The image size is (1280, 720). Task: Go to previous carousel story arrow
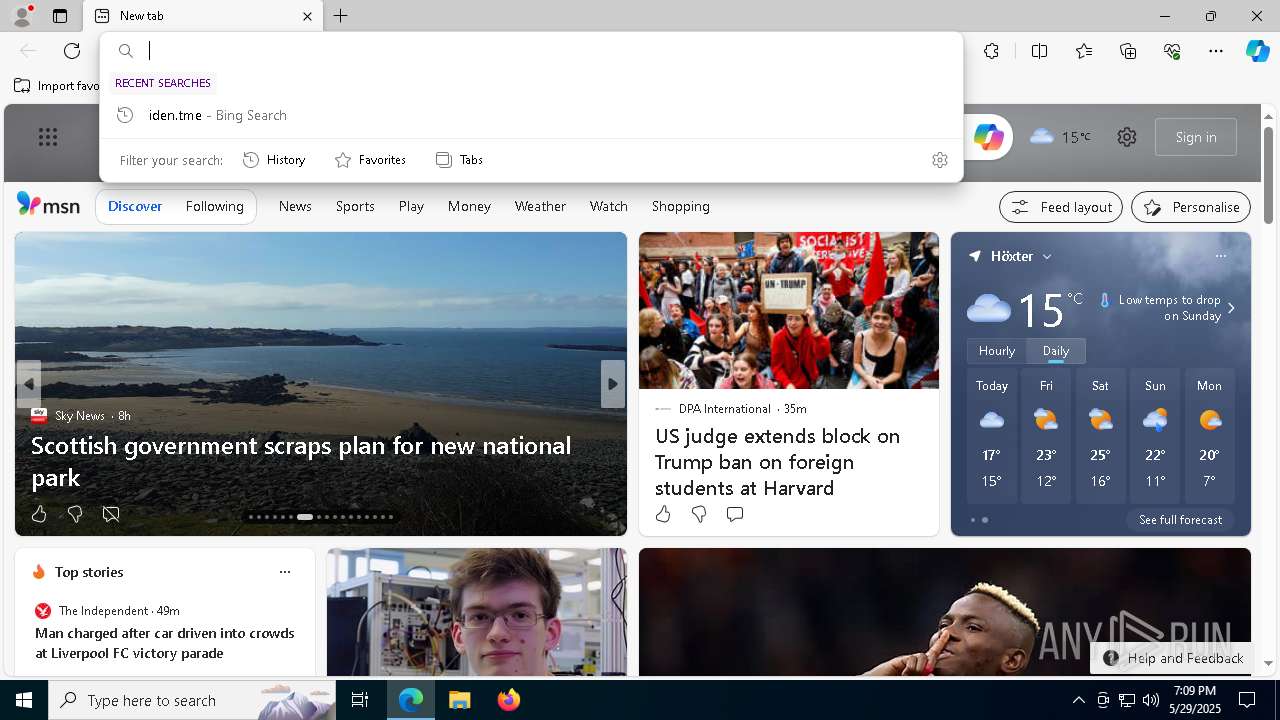pos(29,384)
